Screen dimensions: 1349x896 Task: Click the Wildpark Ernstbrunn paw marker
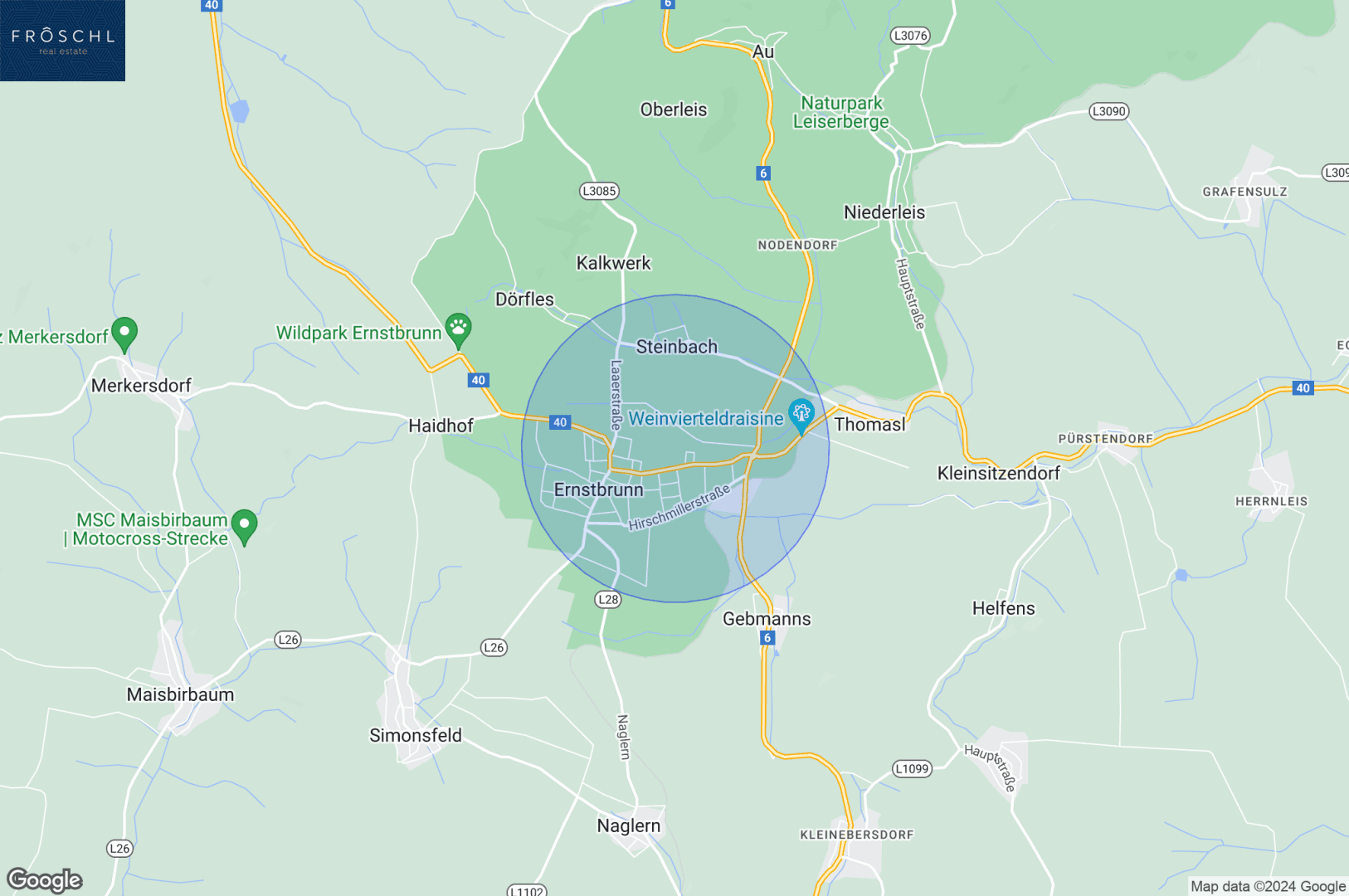458,330
